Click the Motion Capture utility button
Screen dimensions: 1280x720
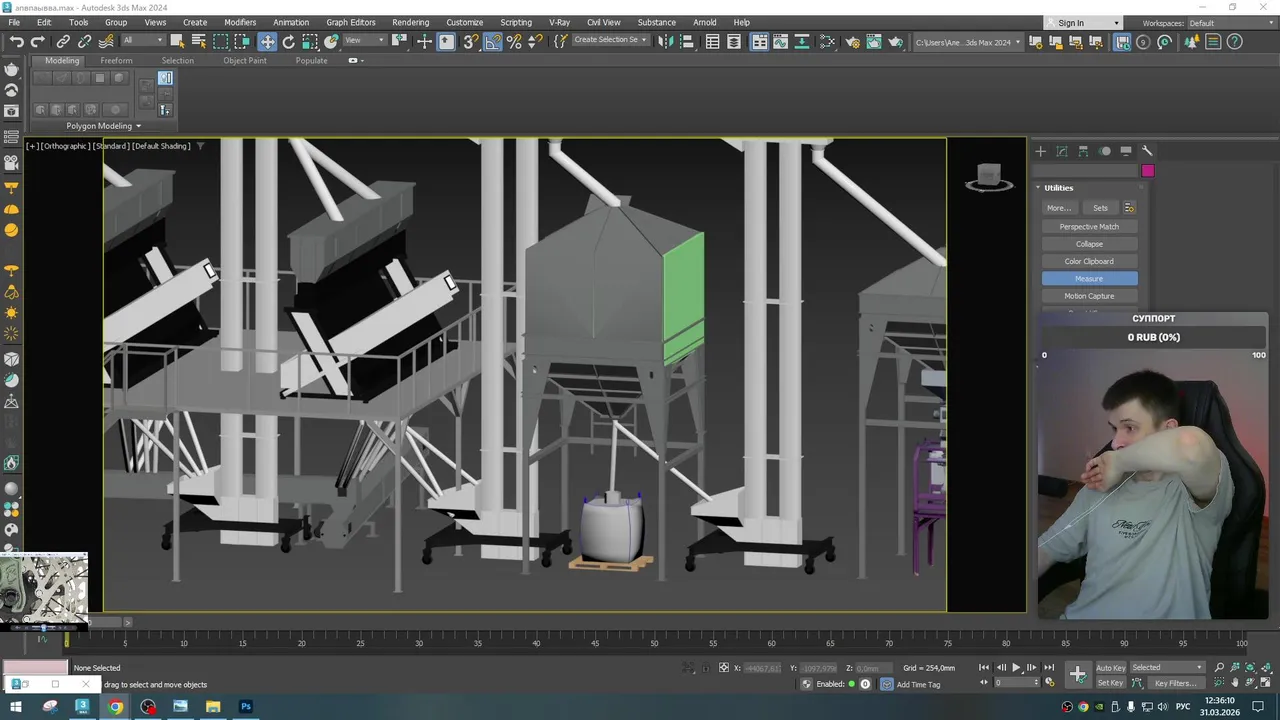point(1089,296)
